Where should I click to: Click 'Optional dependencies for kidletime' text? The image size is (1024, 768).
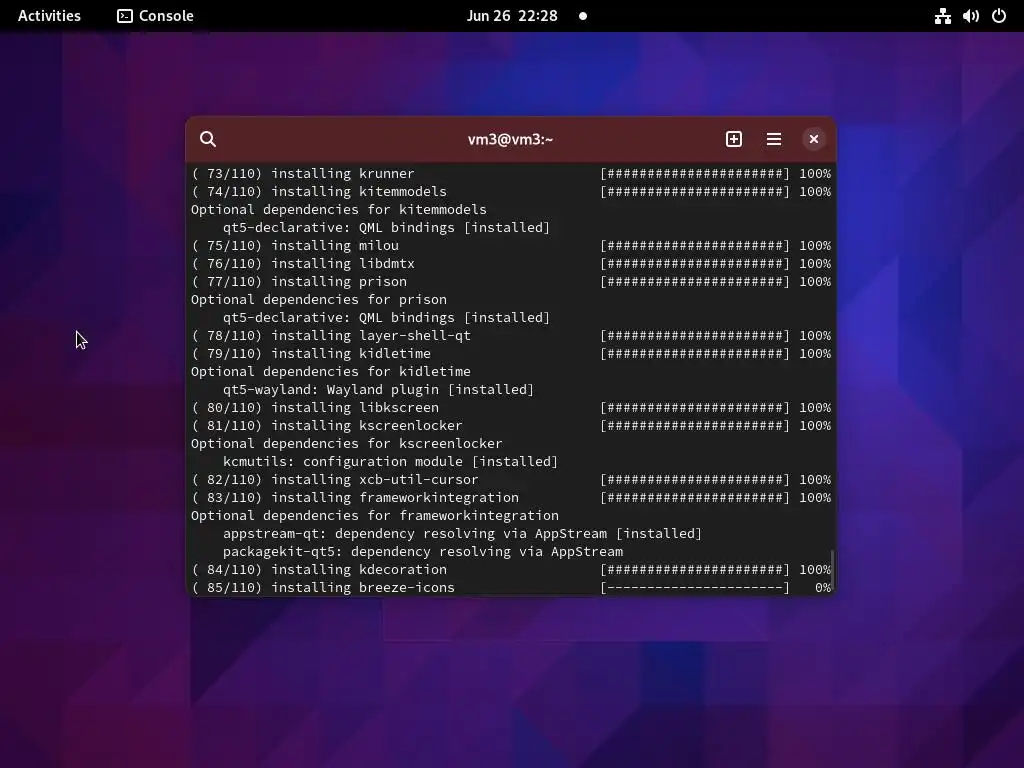click(x=331, y=372)
